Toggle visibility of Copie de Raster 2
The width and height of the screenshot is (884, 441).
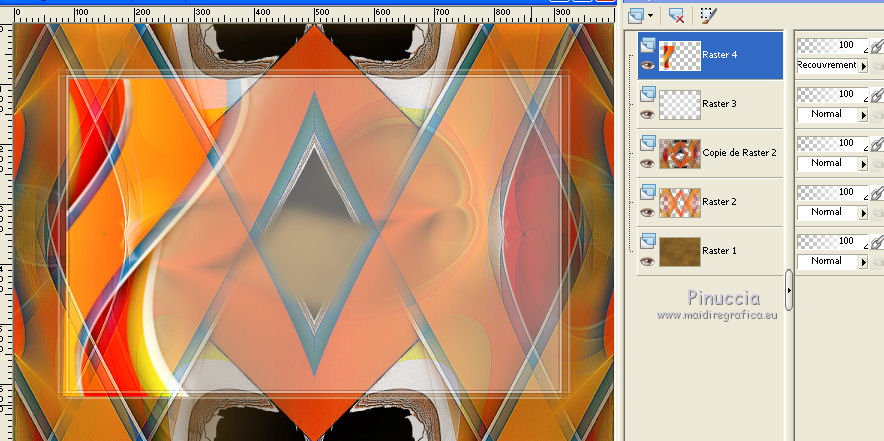click(x=647, y=164)
